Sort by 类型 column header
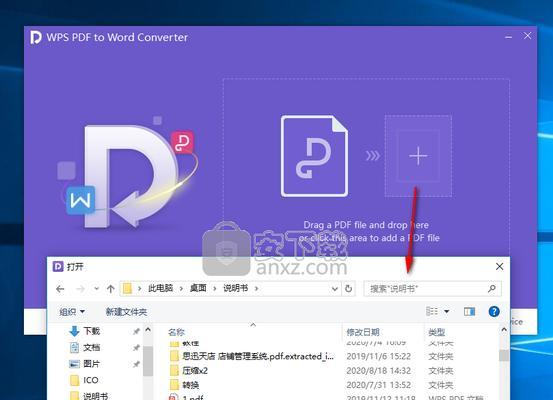 point(437,332)
